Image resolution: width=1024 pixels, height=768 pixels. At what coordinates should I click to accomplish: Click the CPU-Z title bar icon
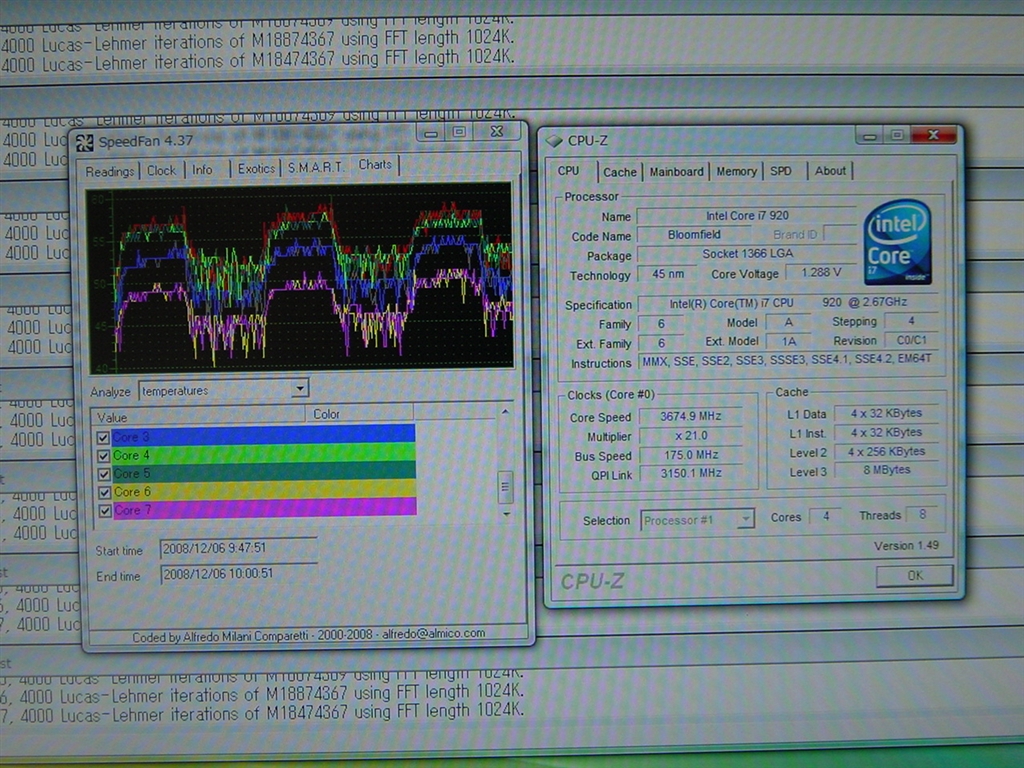click(555, 141)
